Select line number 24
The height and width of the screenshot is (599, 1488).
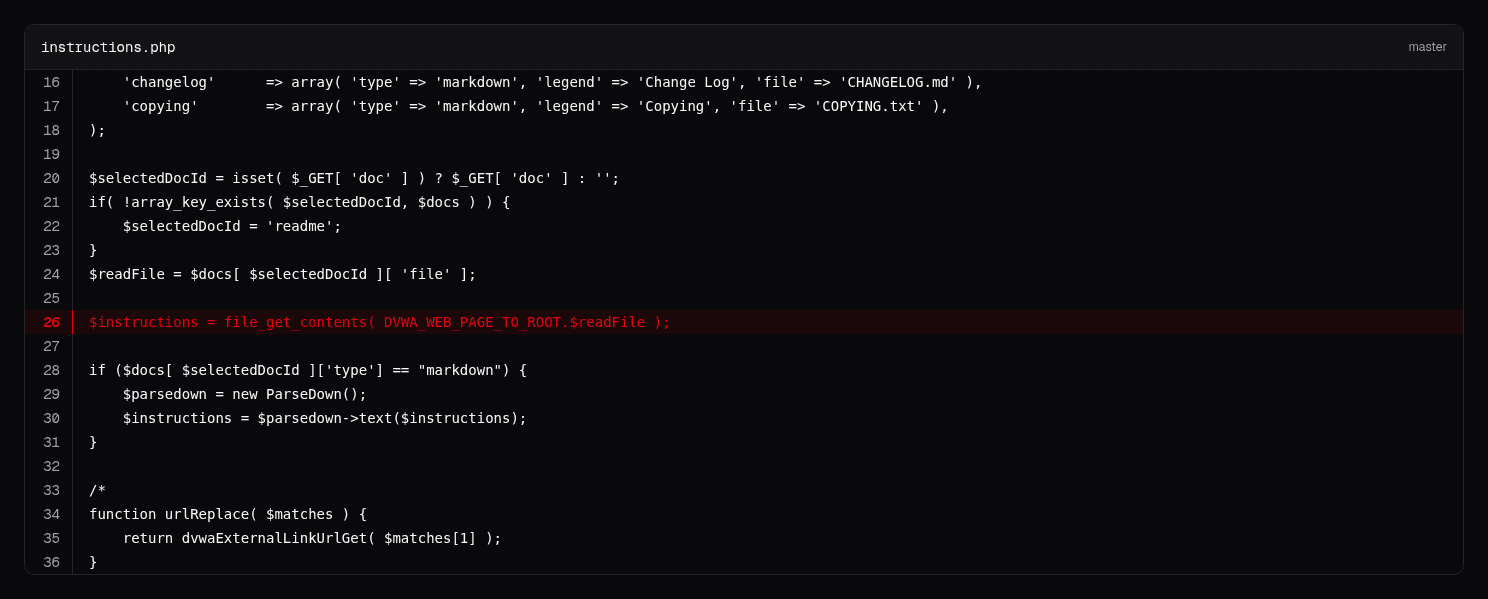coord(51,274)
